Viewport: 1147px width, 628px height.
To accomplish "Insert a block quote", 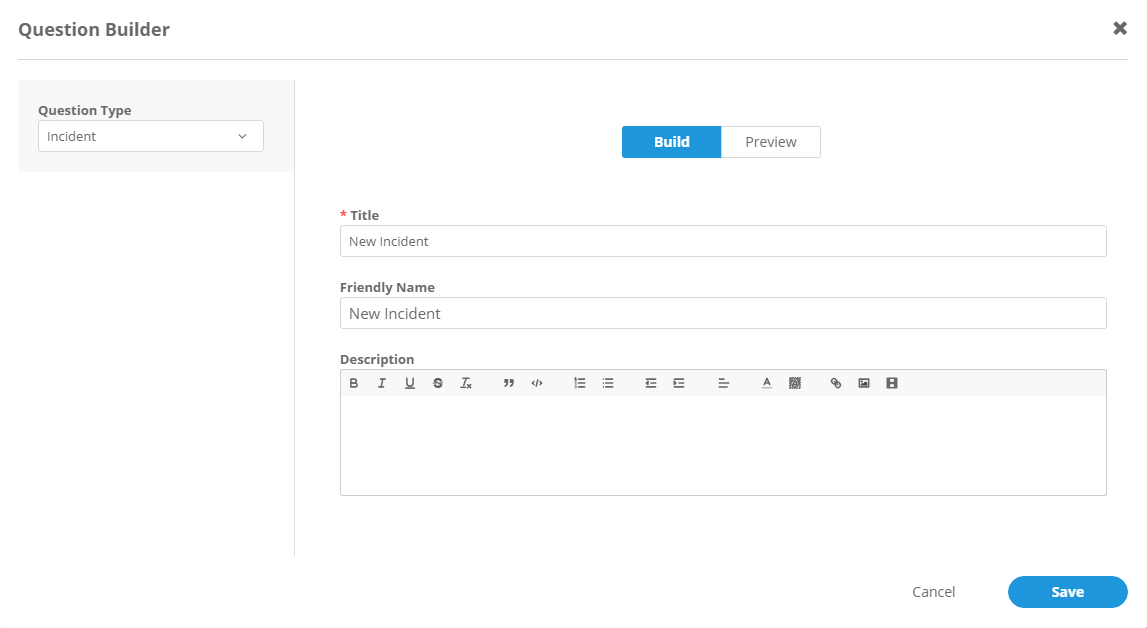I will coord(509,383).
